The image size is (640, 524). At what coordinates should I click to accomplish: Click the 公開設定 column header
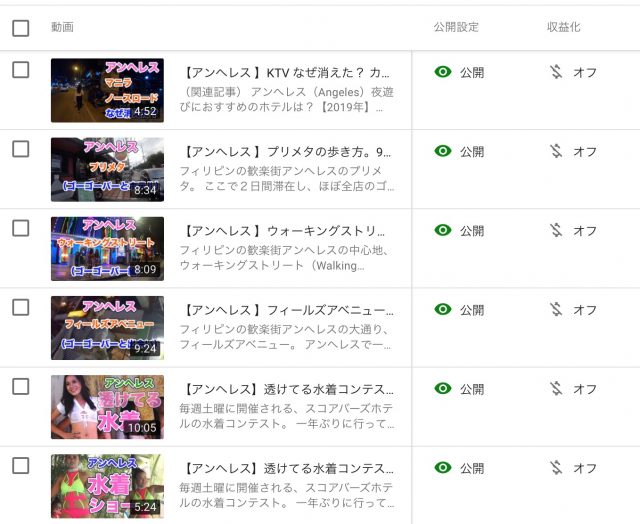pos(456,27)
